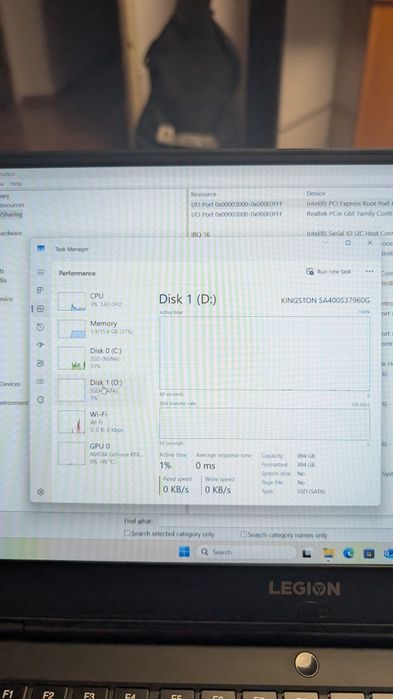The height and width of the screenshot is (699, 393).
Task: Select GPU 0 in performance list
Action: [x=101, y=453]
